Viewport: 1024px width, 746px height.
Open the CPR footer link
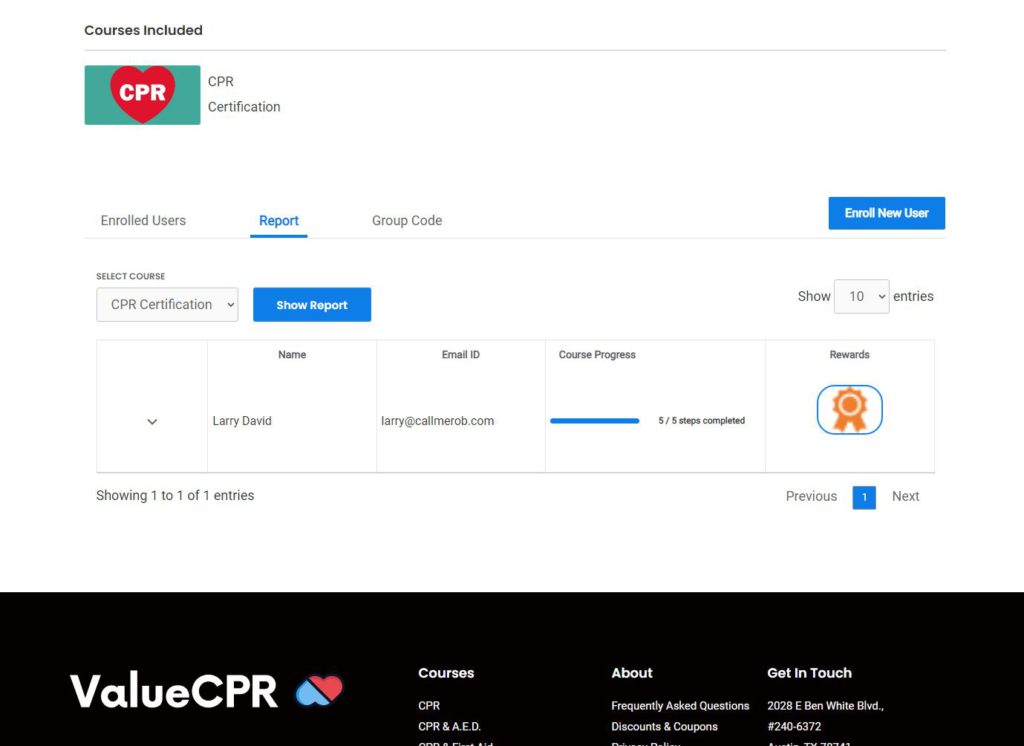429,705
